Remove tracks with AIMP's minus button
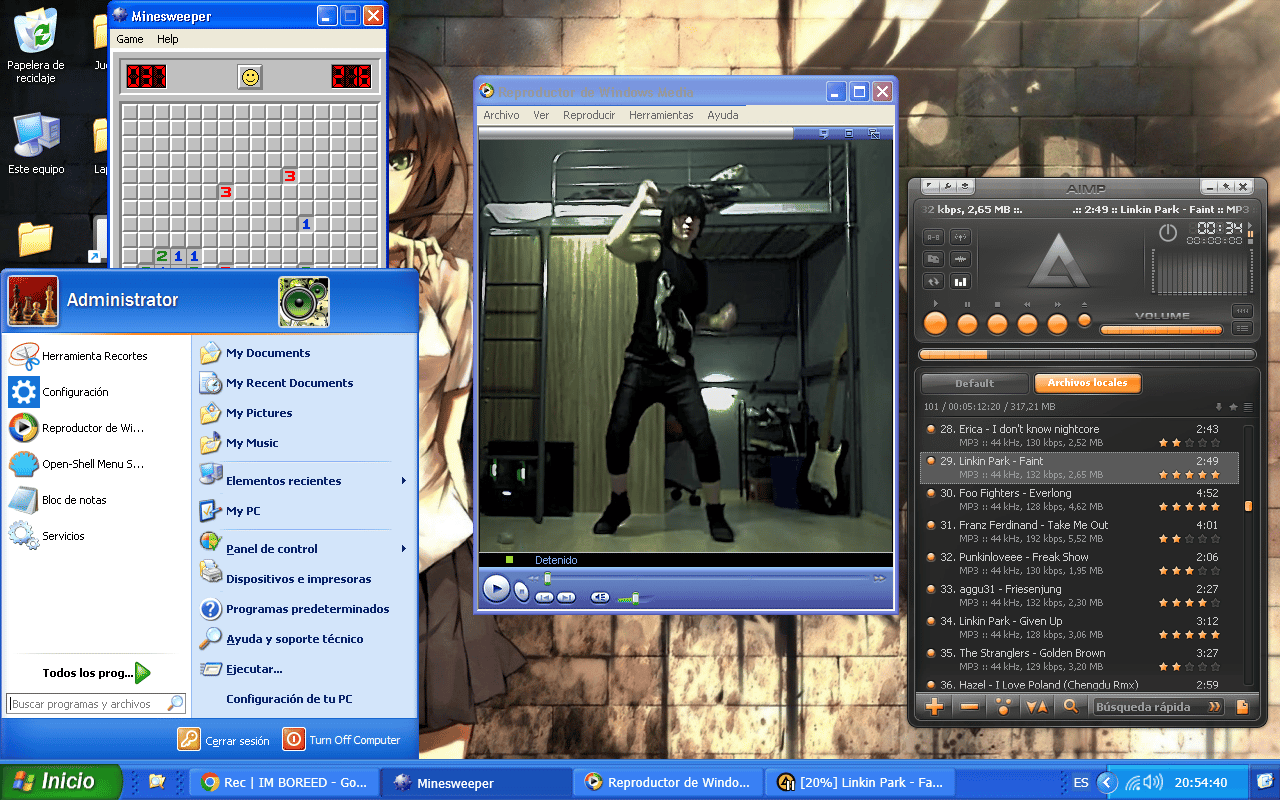The width and height of the screenshot is (1280, 800). pos(969,707)
